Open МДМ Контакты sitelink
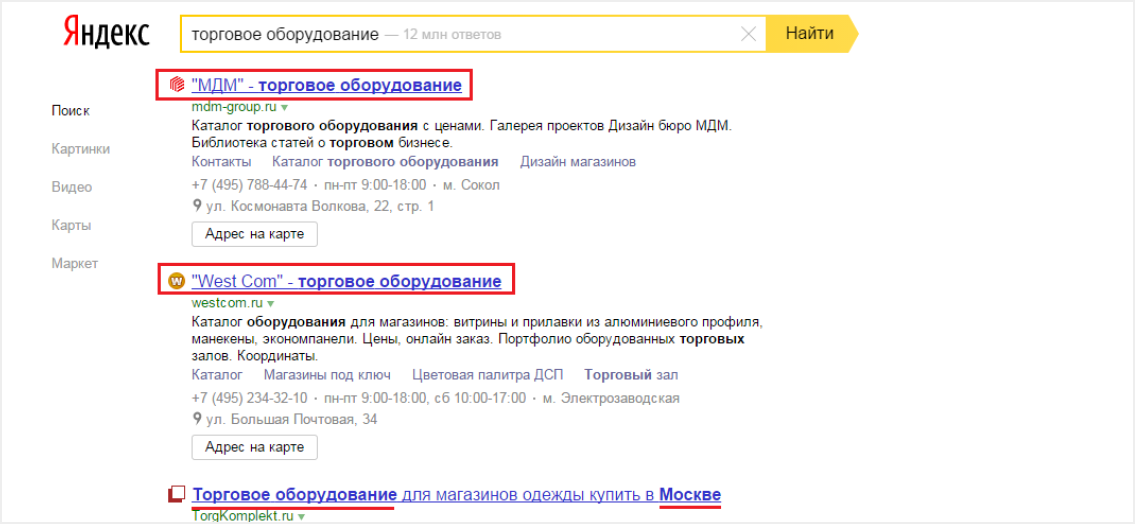Image resolution: width=1135 pixels, height=524 pixels. 221,161
